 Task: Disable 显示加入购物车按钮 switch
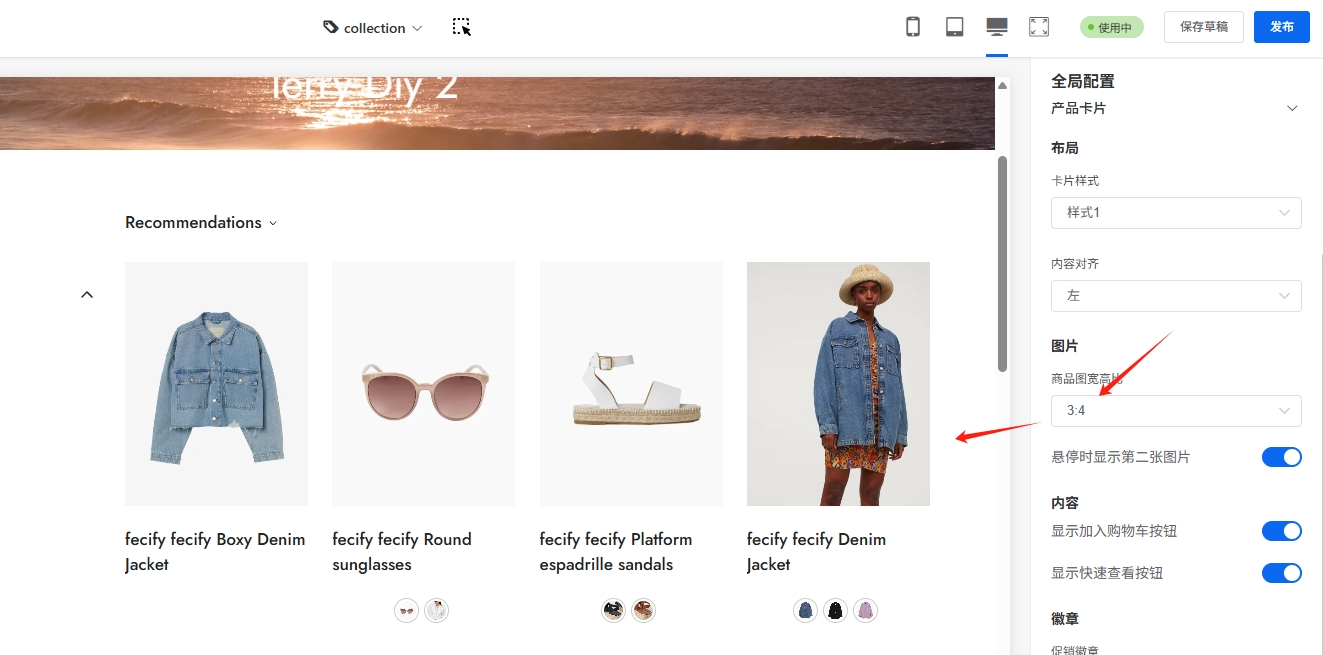tap(1281, 531)
